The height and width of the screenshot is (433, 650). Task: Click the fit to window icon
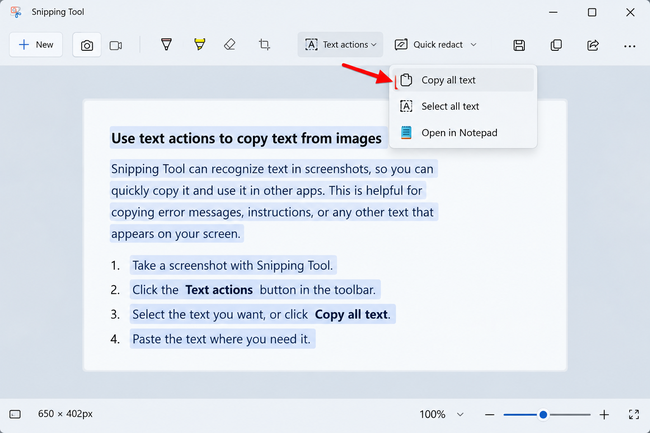634,414
